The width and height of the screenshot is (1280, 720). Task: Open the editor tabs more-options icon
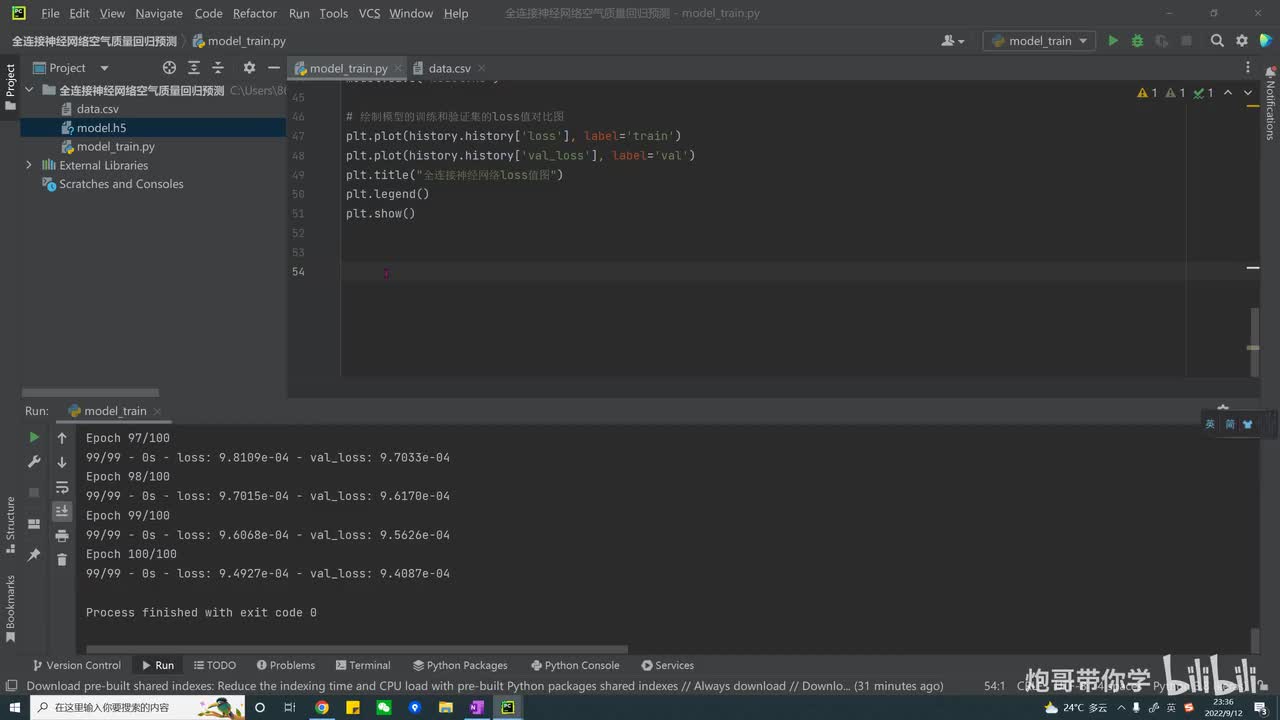click(1248, 68)
